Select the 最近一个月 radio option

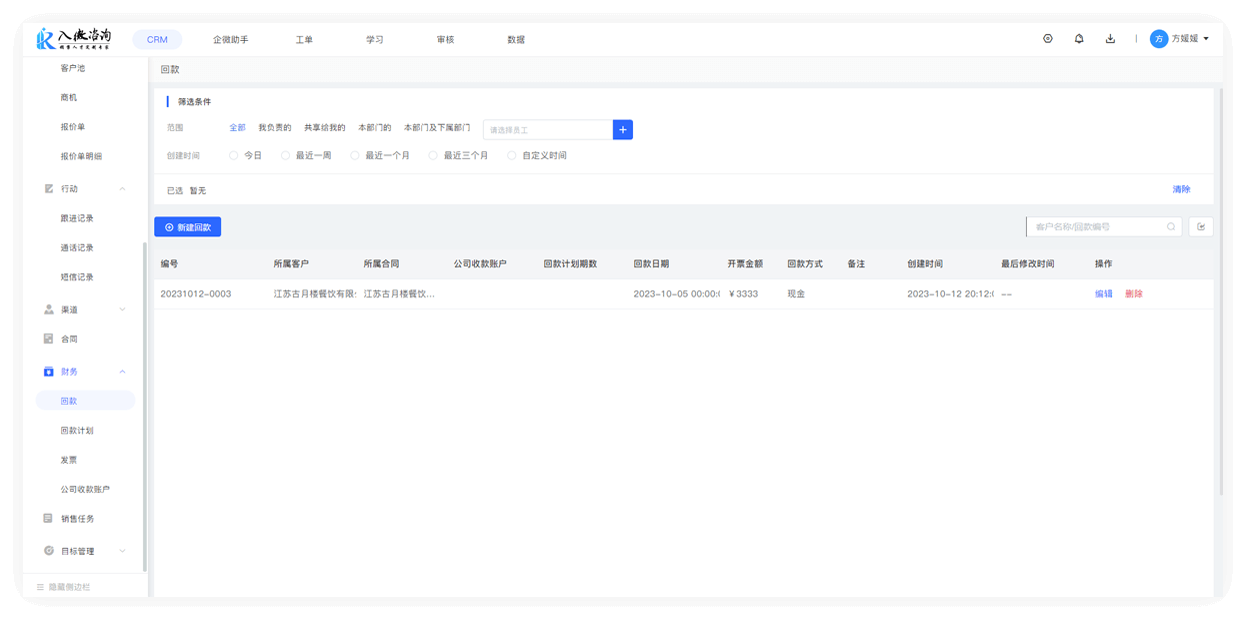point(355,156)
